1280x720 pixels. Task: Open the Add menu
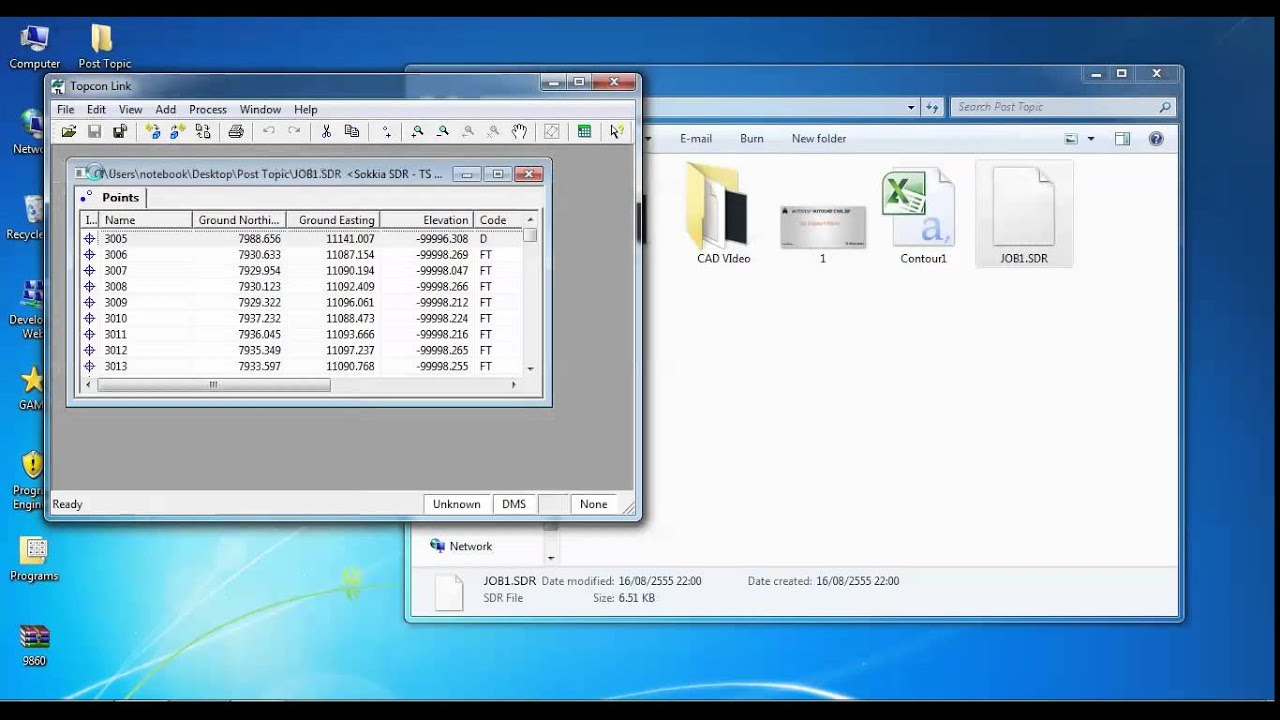[165, 109]
